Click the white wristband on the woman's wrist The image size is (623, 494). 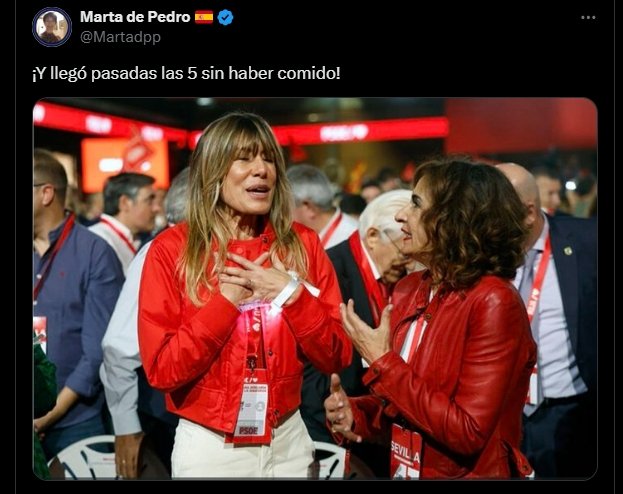(288, 291)
